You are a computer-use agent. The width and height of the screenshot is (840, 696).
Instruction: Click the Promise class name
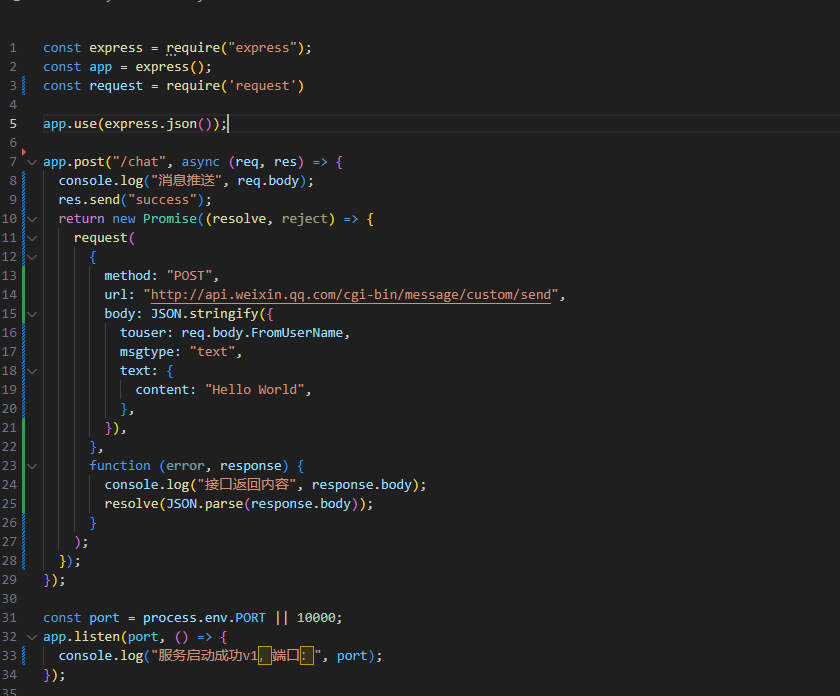(x=170, y=219)
